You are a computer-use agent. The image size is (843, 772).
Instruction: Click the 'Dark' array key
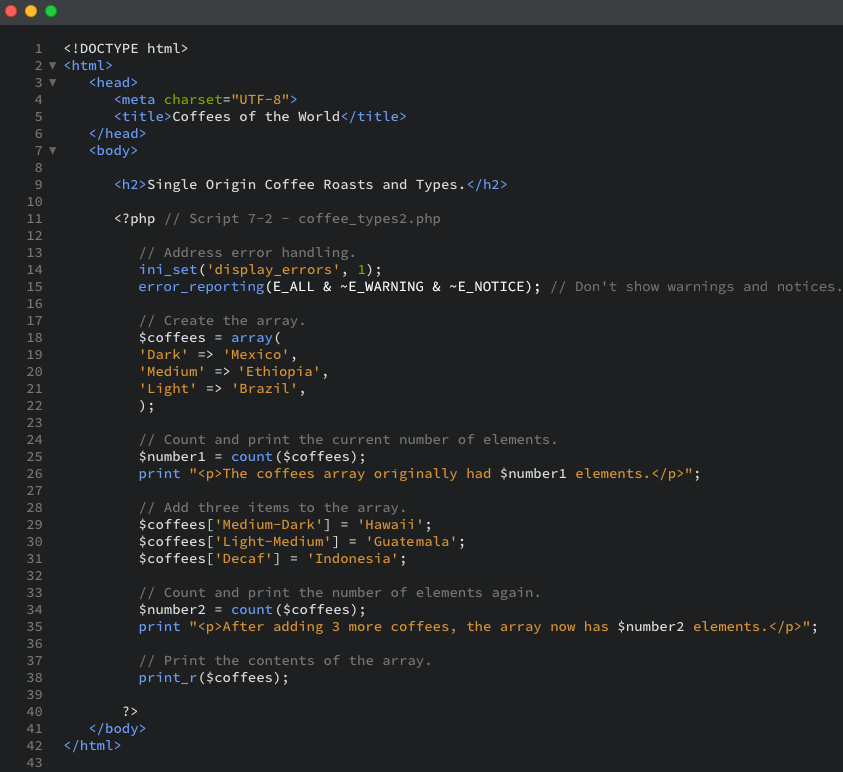pos(163,355)
